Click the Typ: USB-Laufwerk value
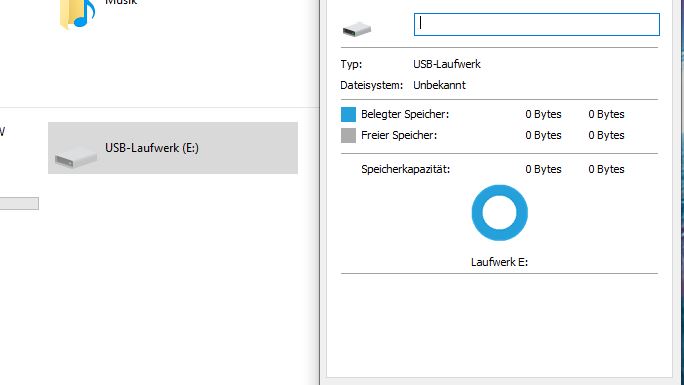The image size is (684, 385). pos(447,64)
